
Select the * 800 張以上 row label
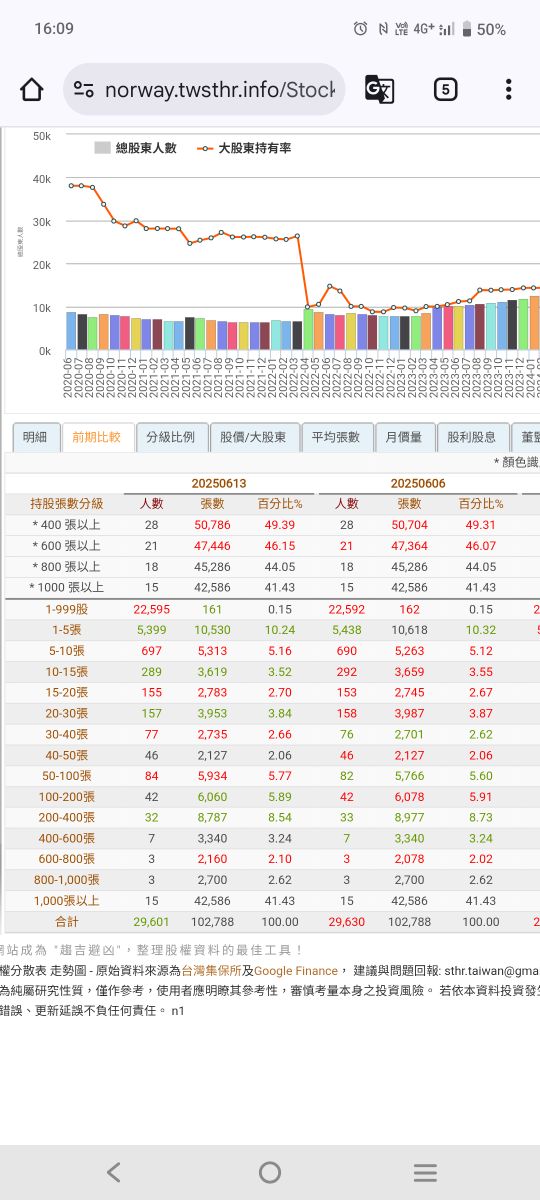[x=65, y=567]
